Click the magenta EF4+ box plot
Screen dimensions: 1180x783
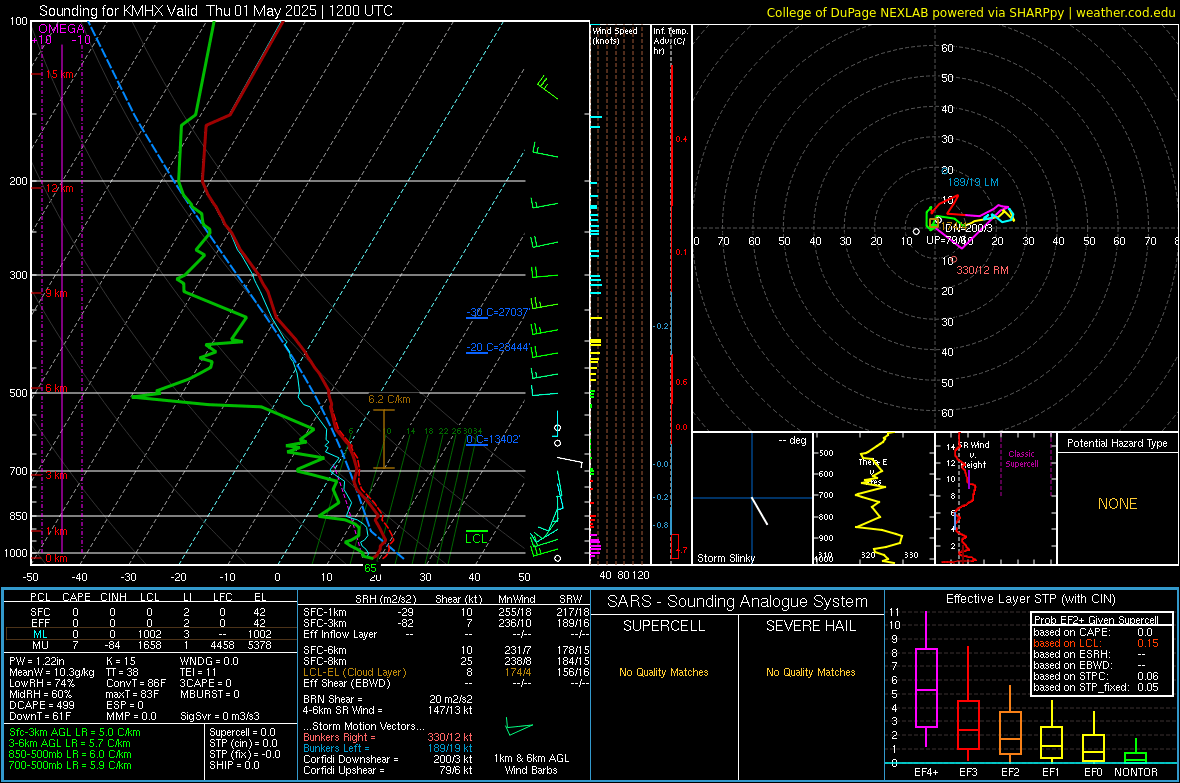[926, 678]
